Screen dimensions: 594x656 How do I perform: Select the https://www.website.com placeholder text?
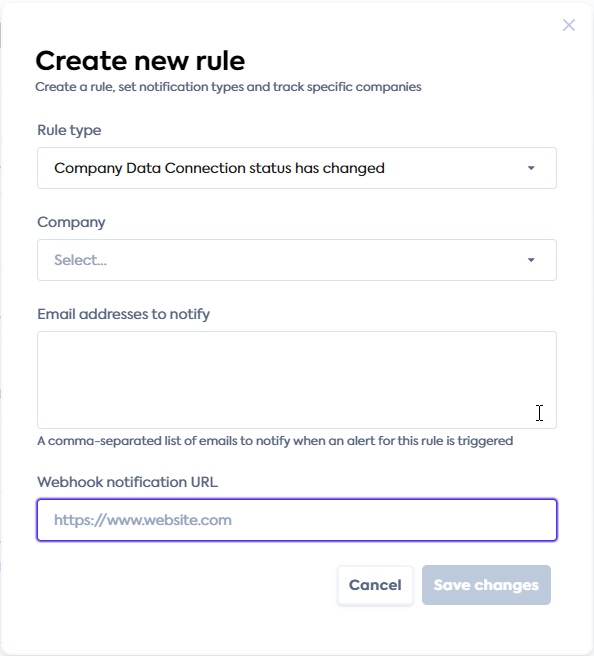tap(143, 520)
